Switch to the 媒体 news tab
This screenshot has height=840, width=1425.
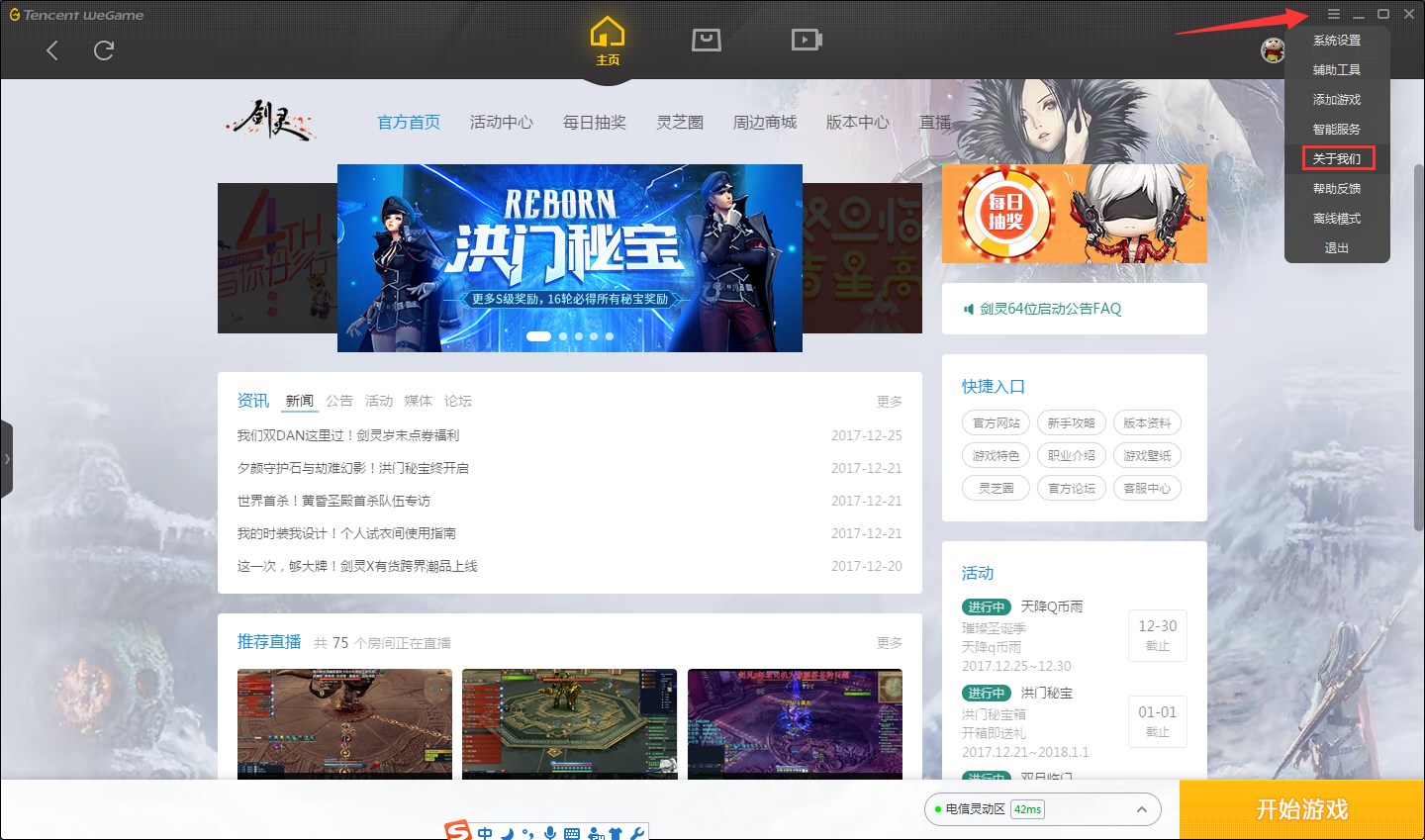[x=419, y=401]
